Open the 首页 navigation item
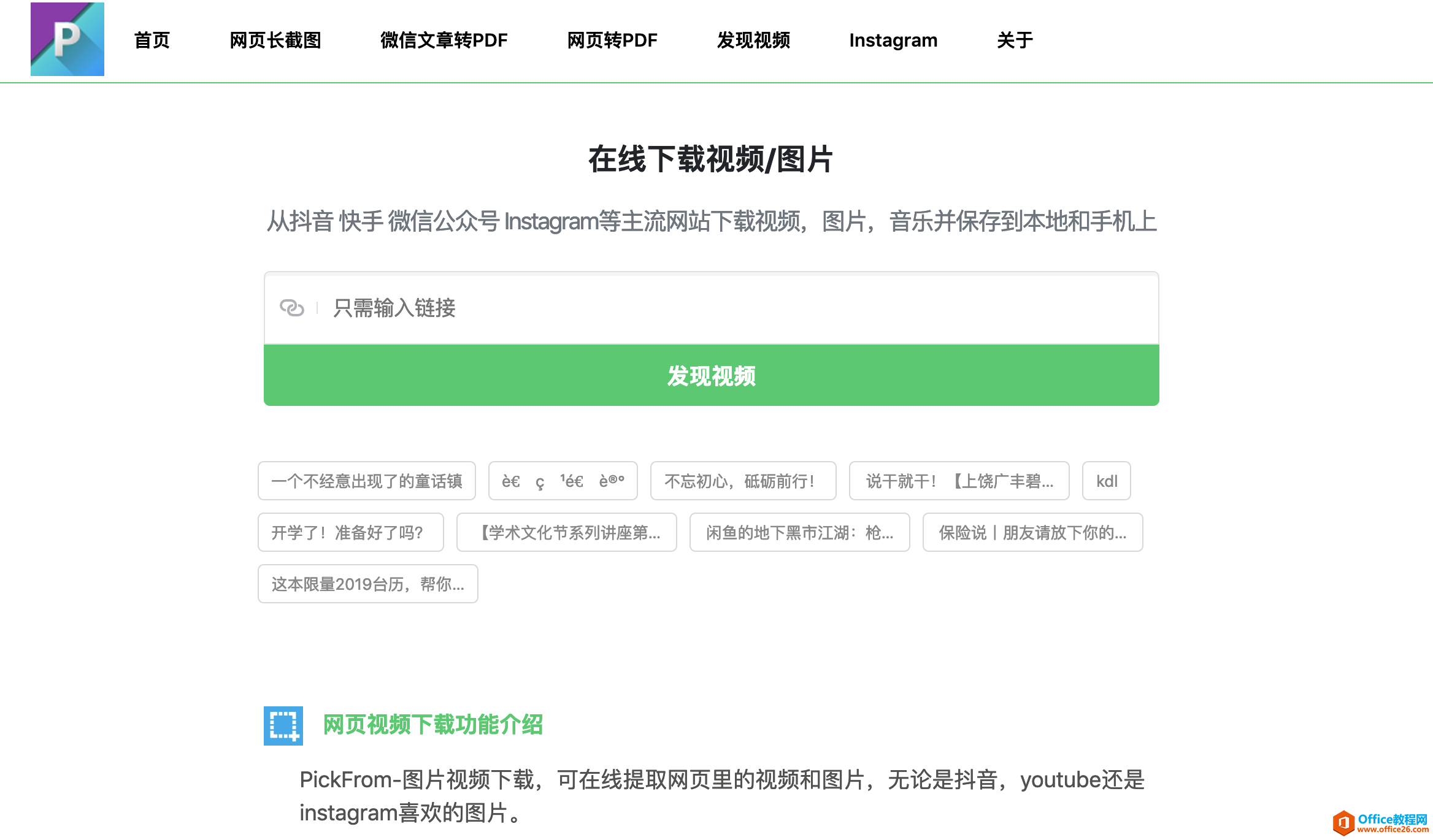 point(152,40)
